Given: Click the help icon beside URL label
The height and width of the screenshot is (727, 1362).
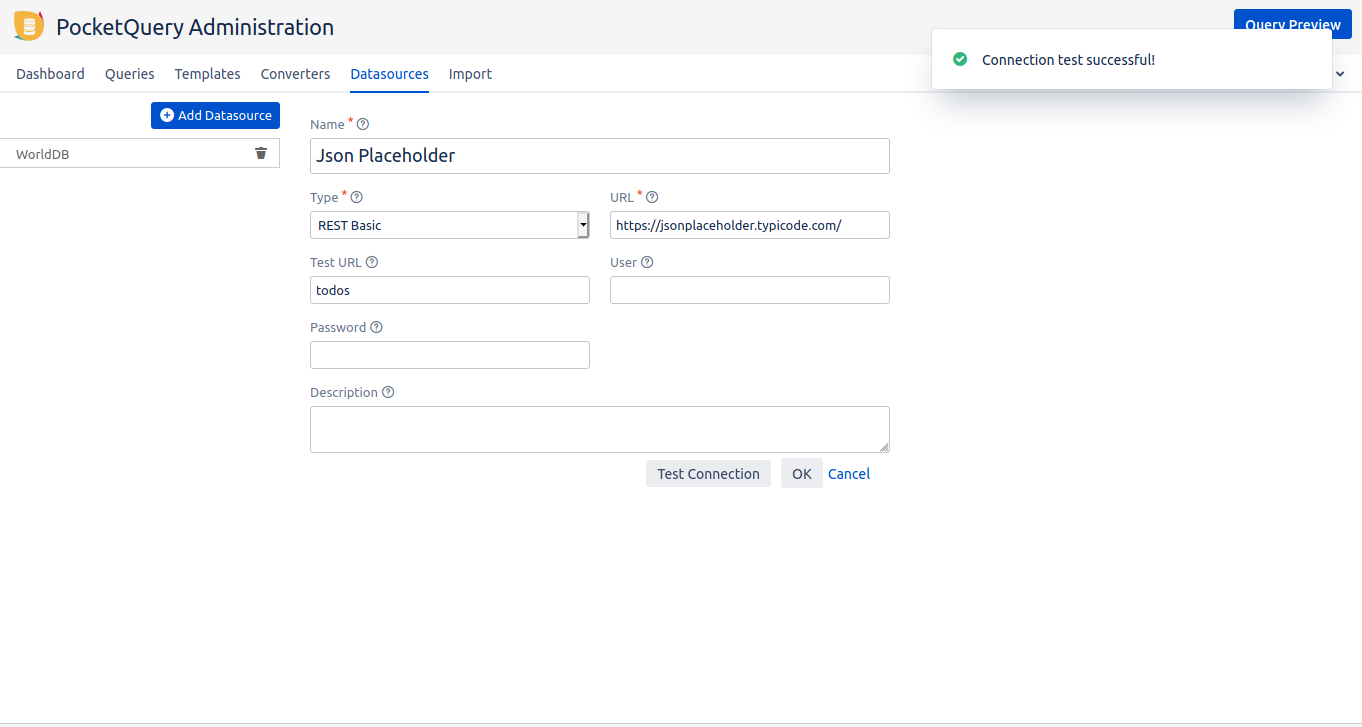Looking at the screenshot, I should (x=652, y=198).
